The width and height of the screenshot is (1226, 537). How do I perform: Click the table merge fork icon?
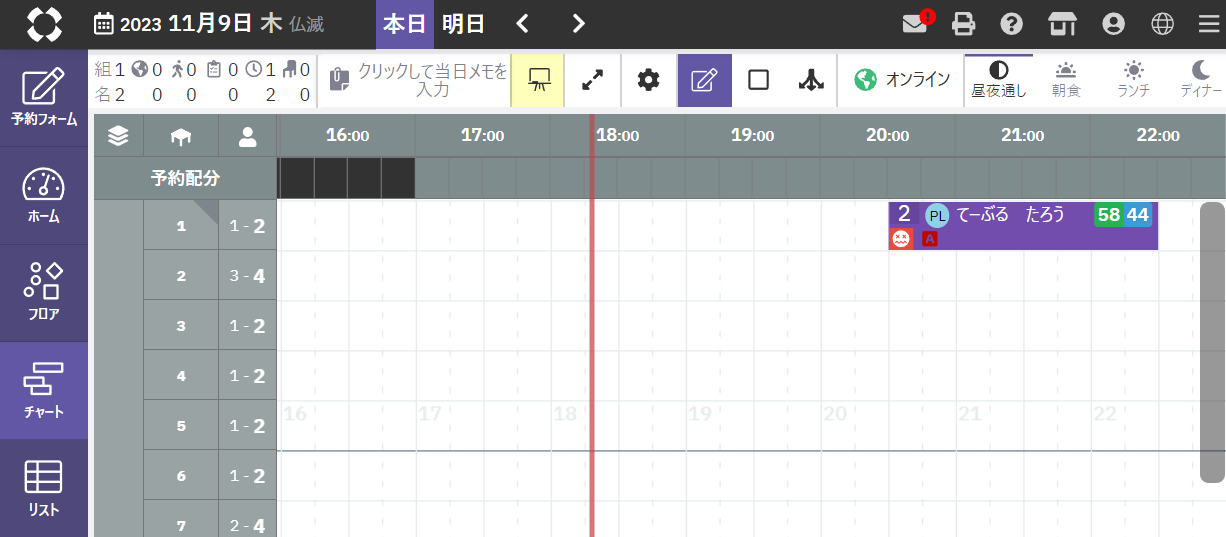[x=810, y=81]
